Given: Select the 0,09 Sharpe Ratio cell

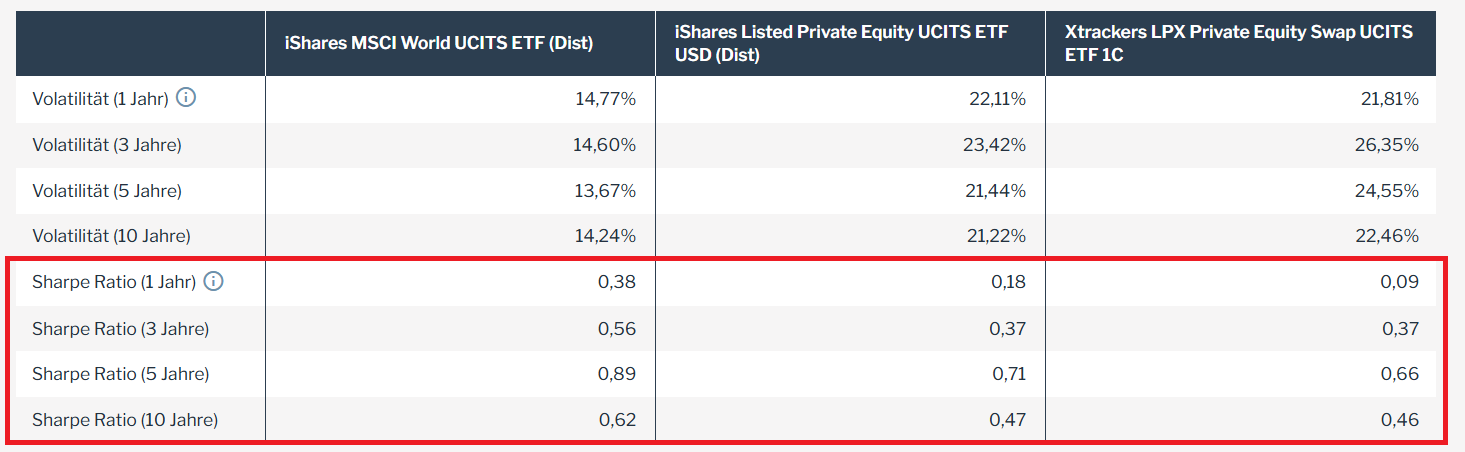Looking at the screenshot, I should [1400, 282].
